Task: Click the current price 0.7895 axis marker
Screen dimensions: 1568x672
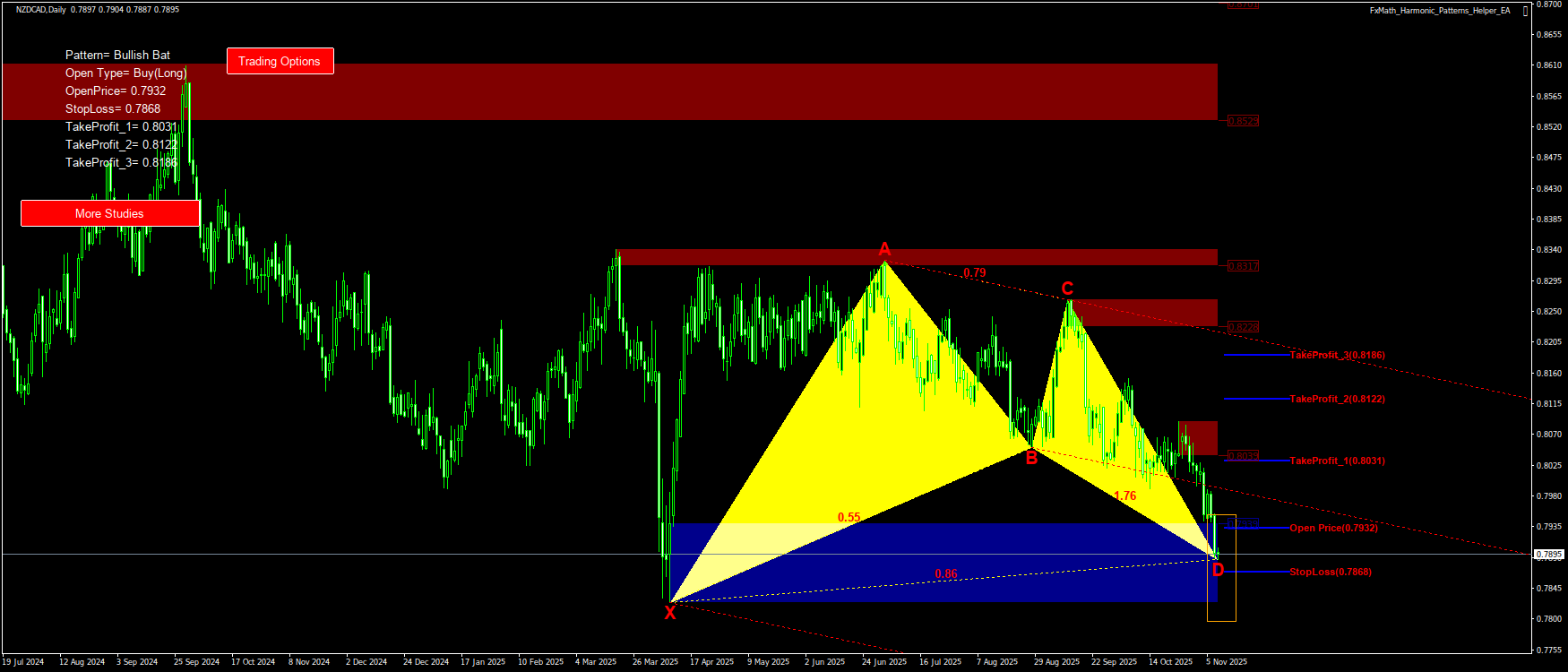Action: click(1549, 555)
